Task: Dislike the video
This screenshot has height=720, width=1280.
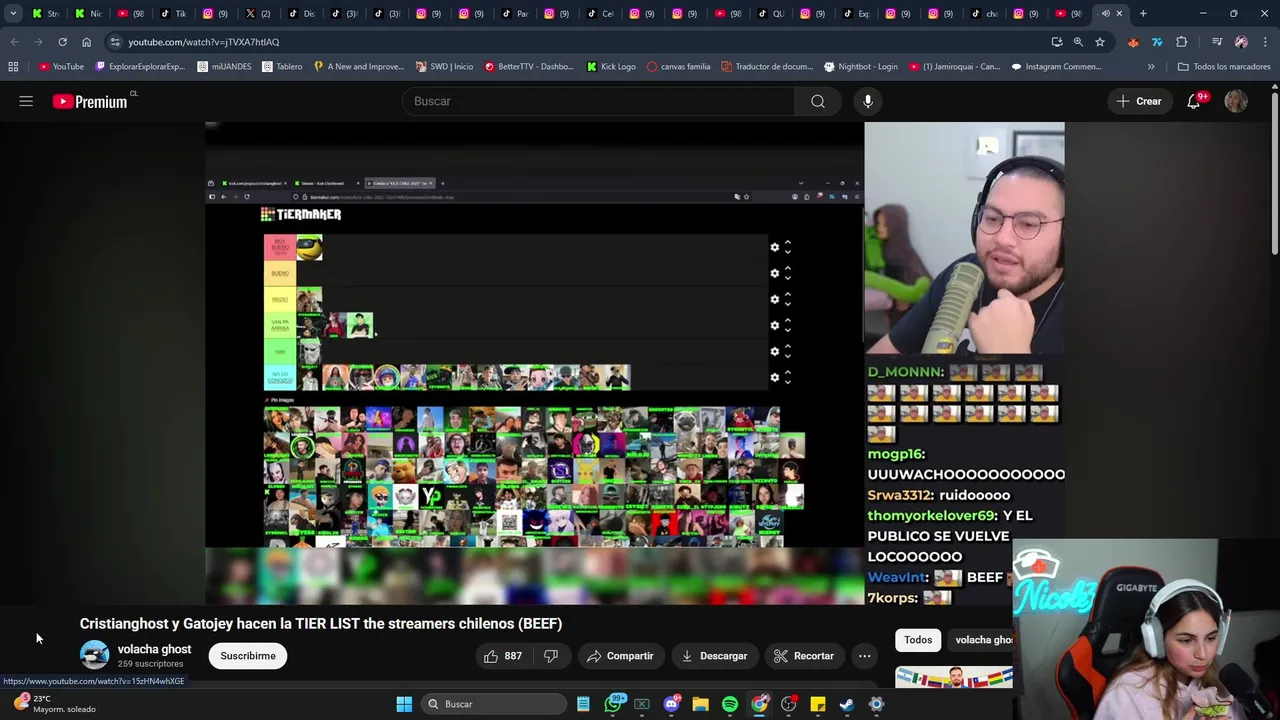Action: pyautogui.click(x=551, y=656)
